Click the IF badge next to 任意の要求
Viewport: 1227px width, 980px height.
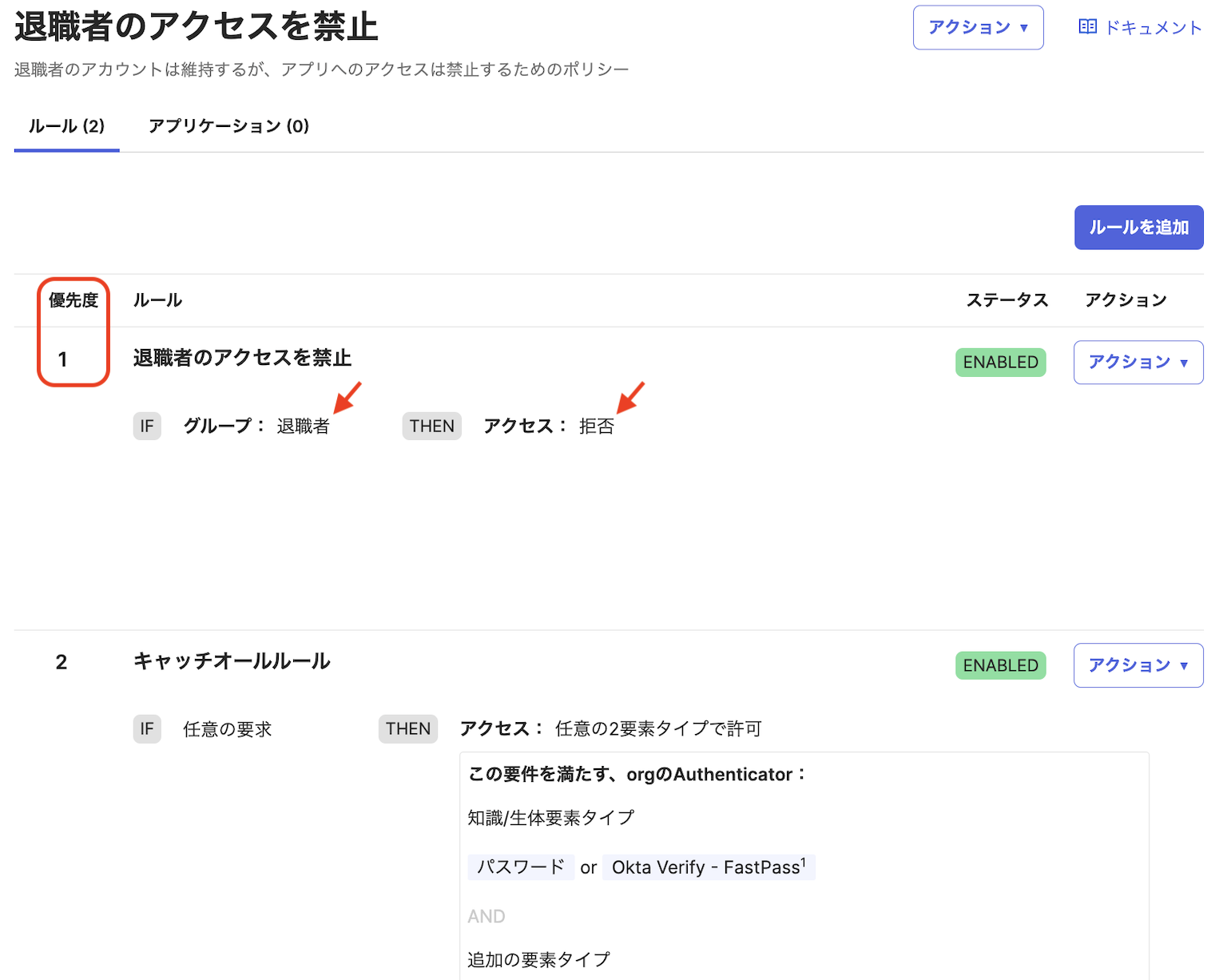click(x=147, y=728)
